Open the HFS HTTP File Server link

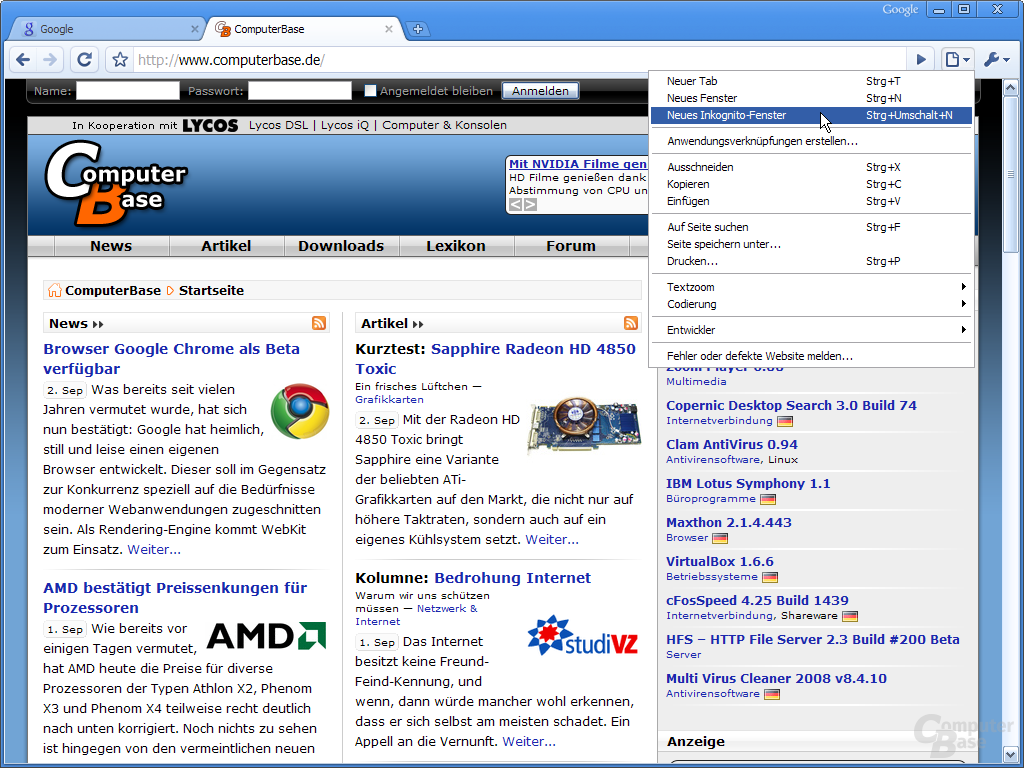tap(813, 639)
